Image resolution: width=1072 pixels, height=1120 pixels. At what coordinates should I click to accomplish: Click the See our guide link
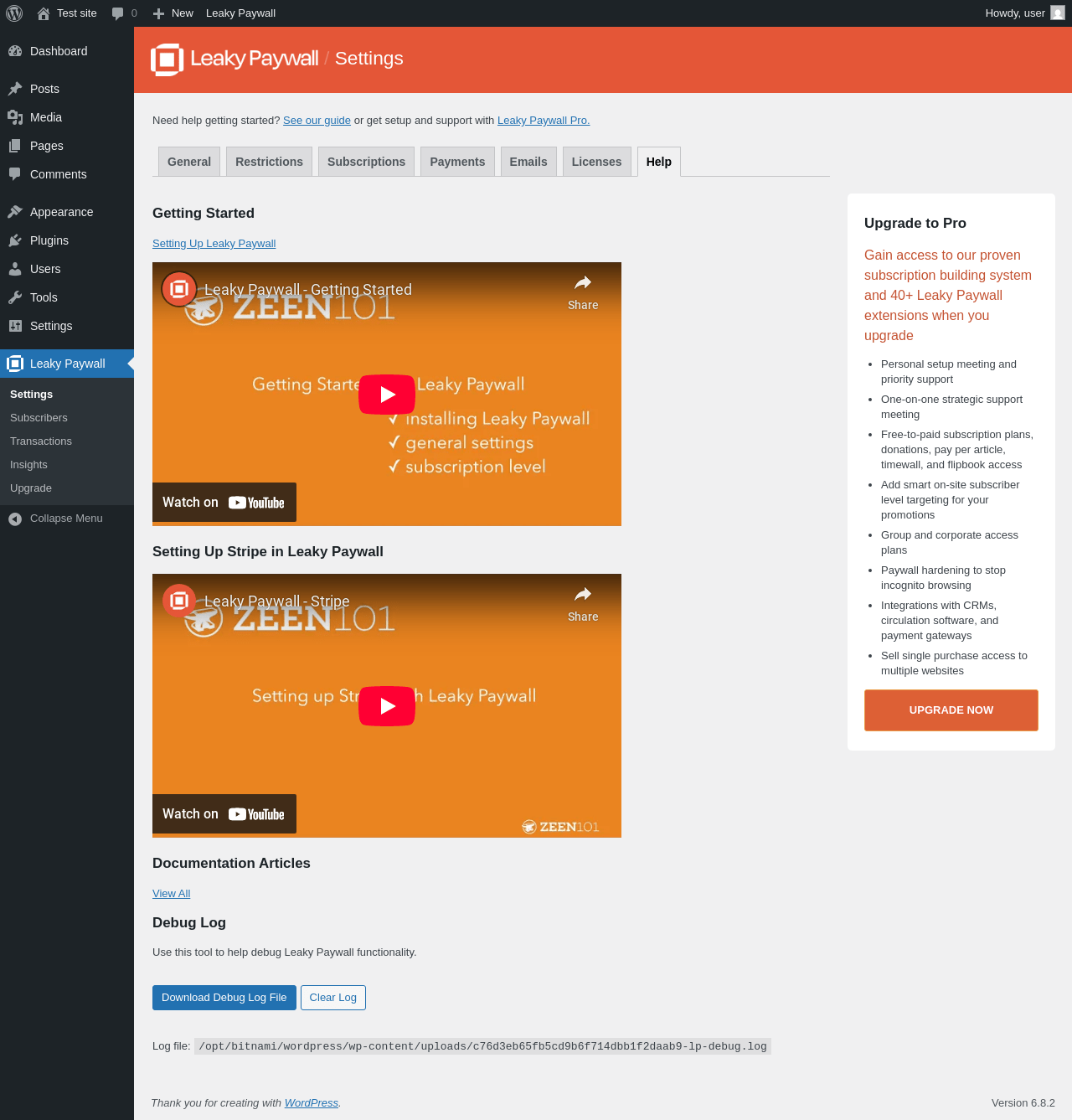tap(317, 121)
